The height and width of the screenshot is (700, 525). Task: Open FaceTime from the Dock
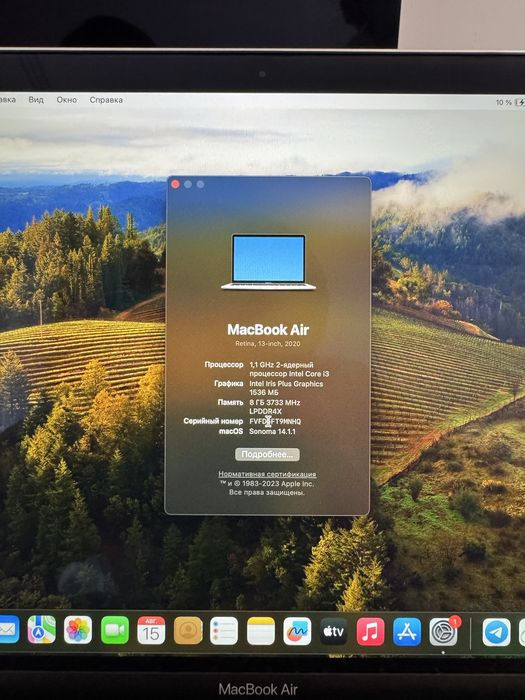coord(115,630)
